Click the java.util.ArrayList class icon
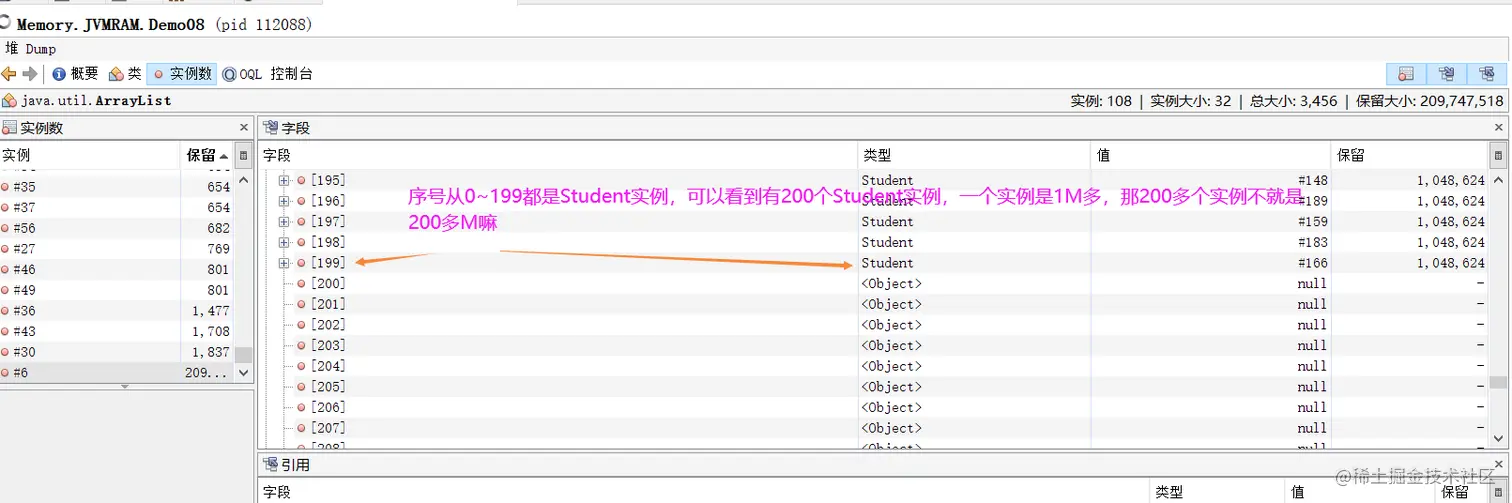 pyautogui.click(x=10, y=101)
